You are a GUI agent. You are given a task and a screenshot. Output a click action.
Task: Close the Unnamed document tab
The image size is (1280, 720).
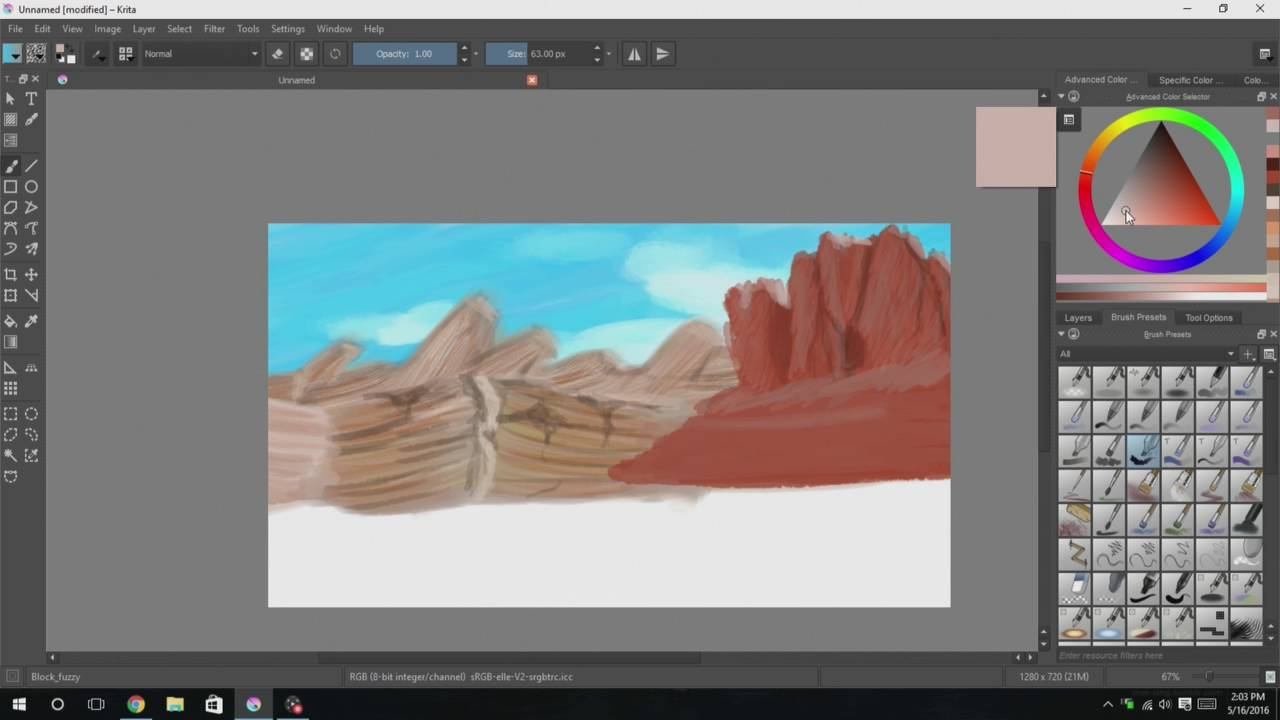pyautogui.click(x=532, y=80)
